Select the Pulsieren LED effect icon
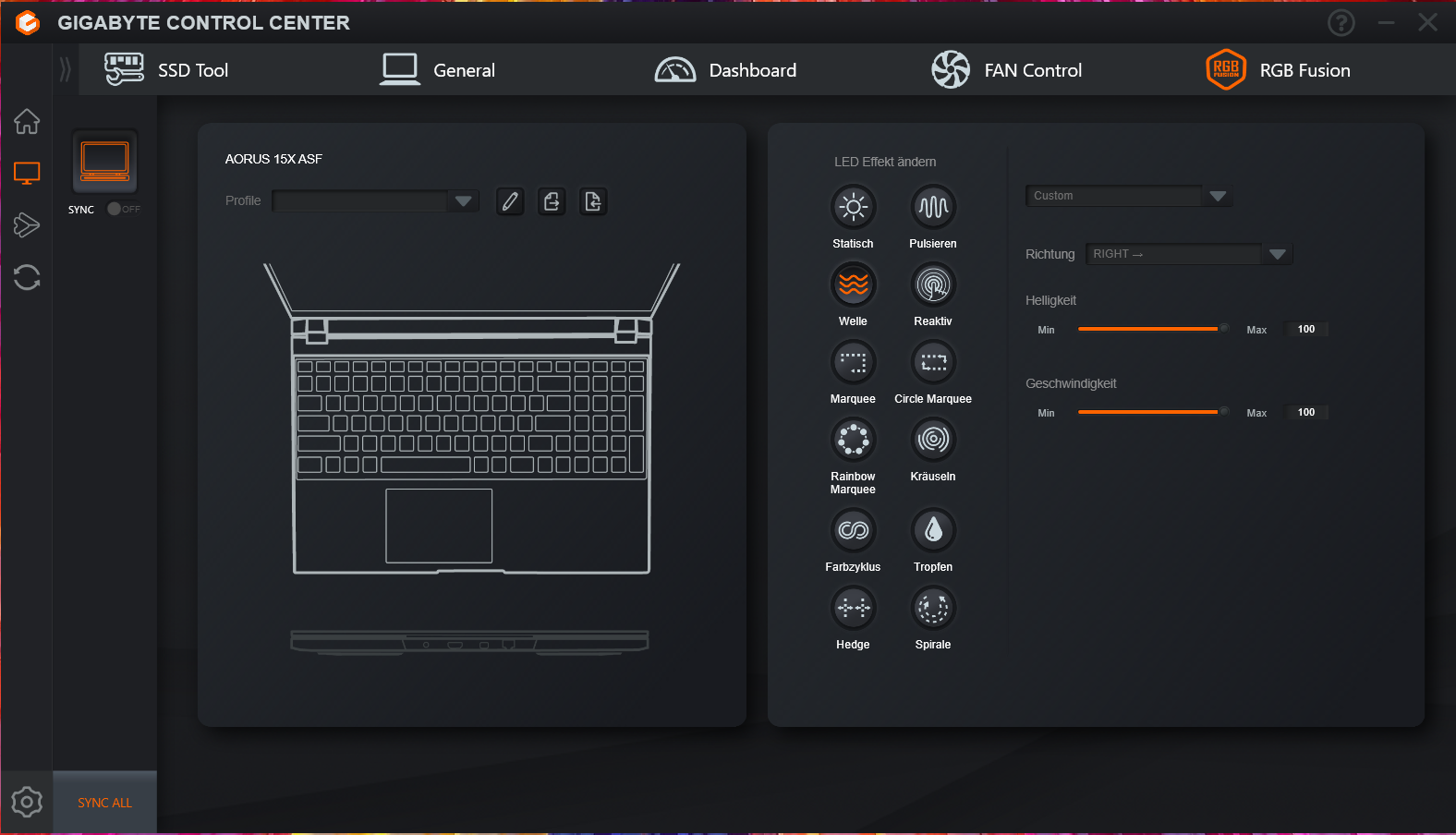This screenshot has width=1456, height=835. [x=933, y=207]
